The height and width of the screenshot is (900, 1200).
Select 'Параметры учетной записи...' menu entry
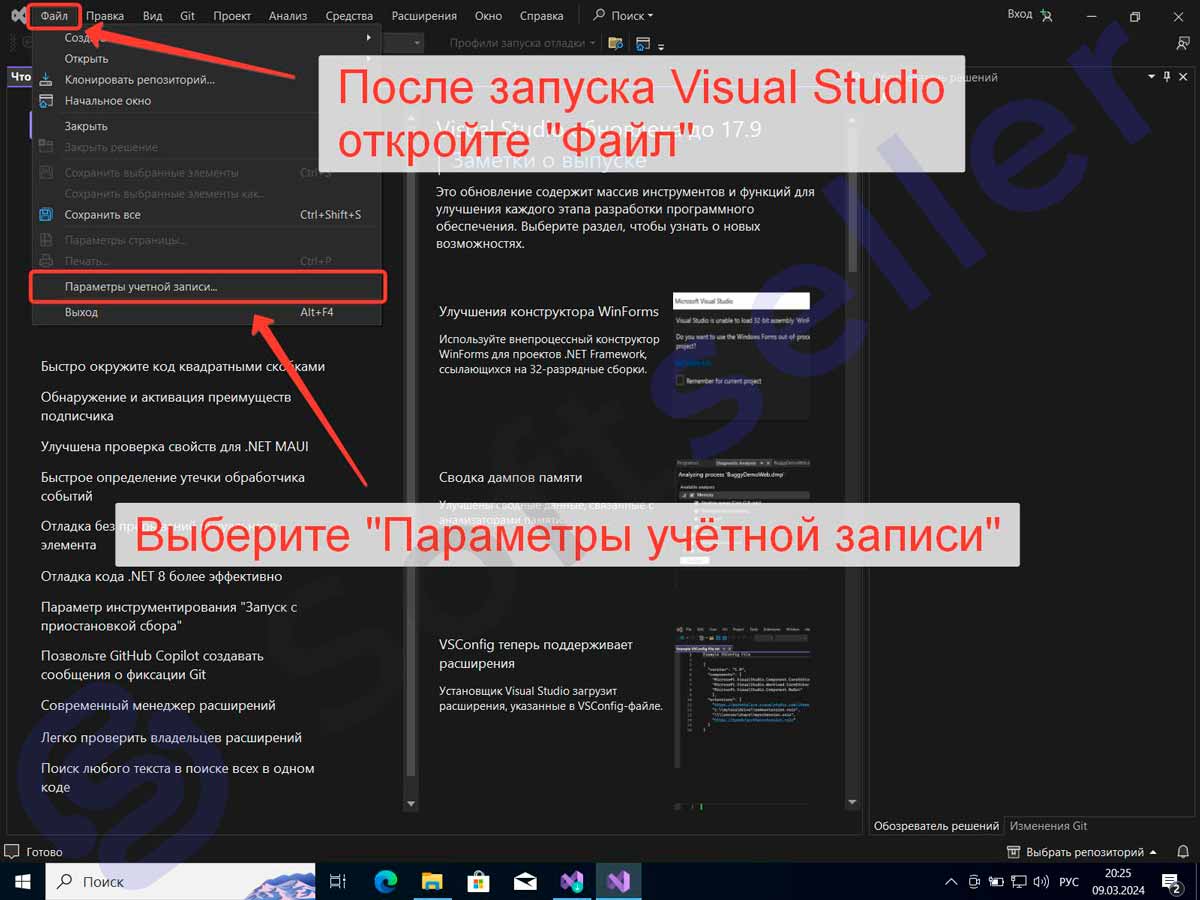pyautogui.click(x=141, y=287)
